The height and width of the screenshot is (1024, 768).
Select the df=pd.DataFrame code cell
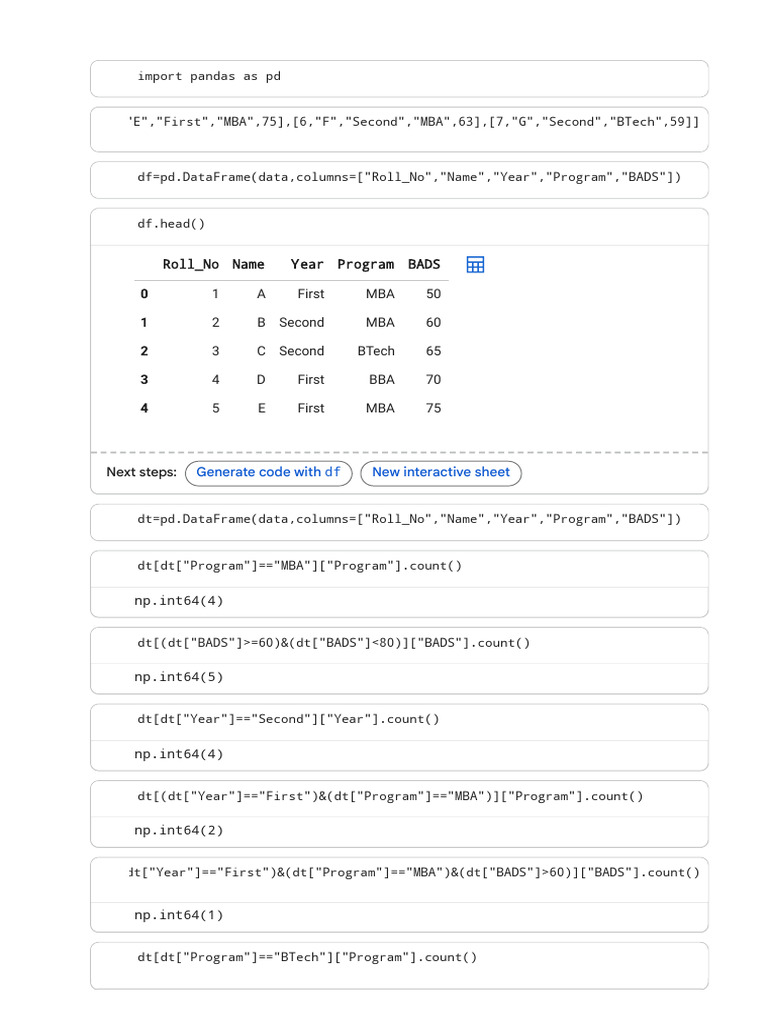tap(399, 180)
